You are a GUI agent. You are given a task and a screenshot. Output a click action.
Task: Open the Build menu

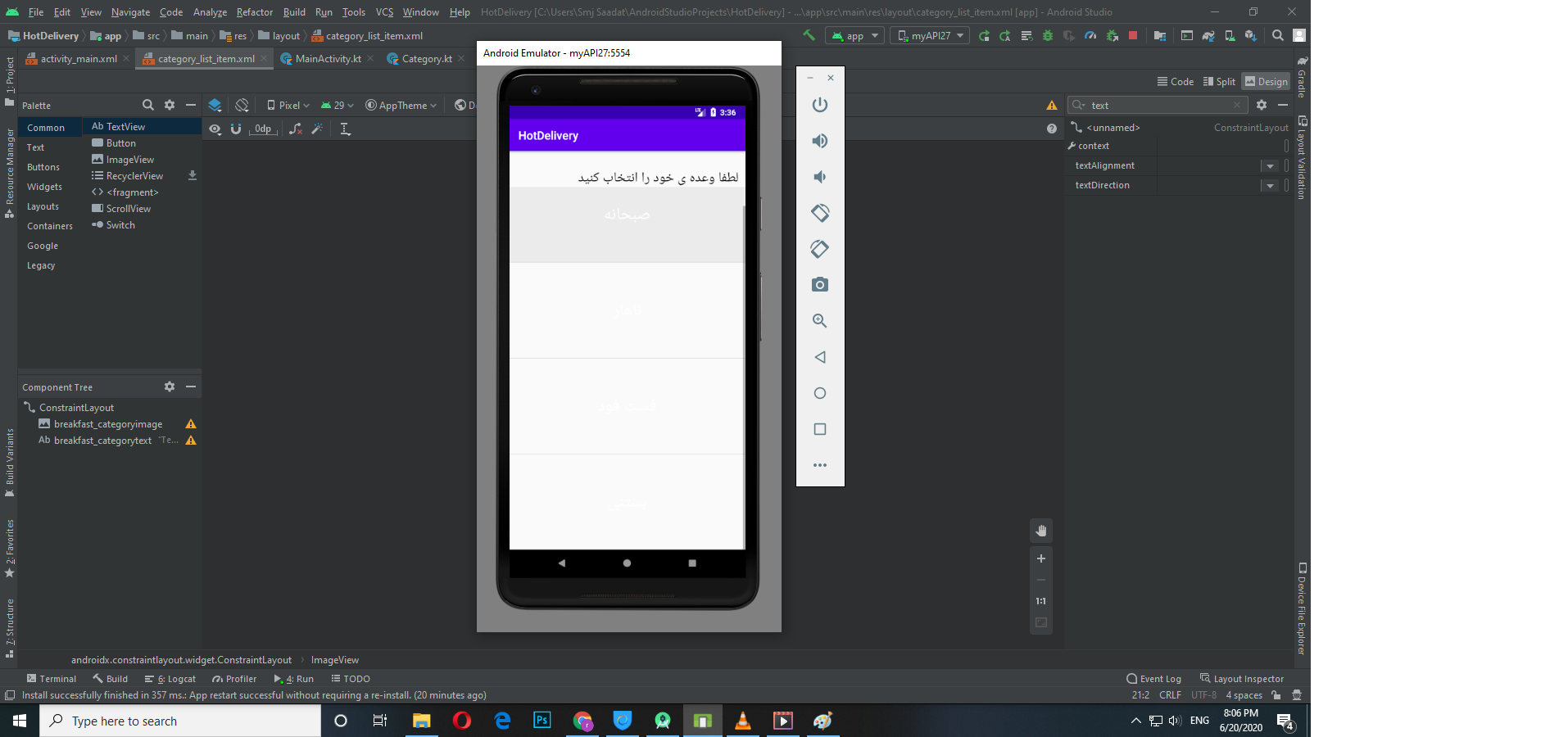[x=294, y=12]
